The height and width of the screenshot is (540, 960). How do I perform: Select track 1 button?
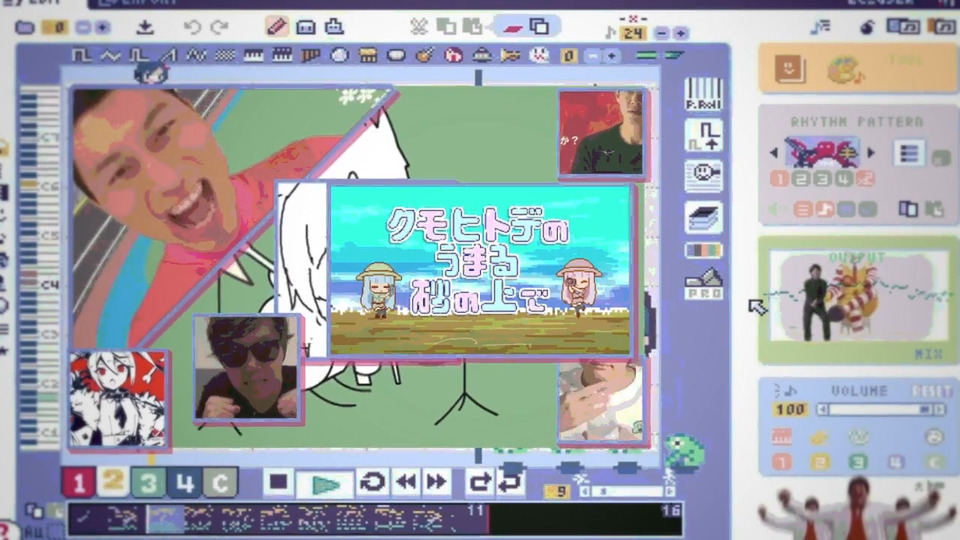(78, 483)
